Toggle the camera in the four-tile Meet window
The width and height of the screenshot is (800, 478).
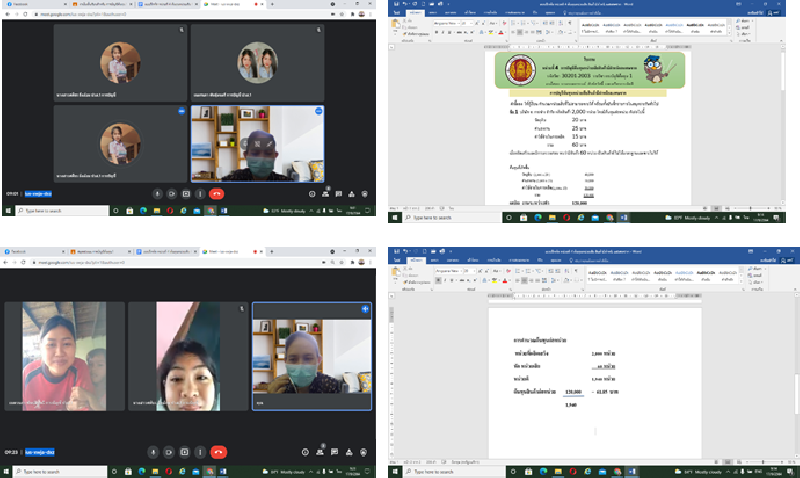[x=172, y=193]
